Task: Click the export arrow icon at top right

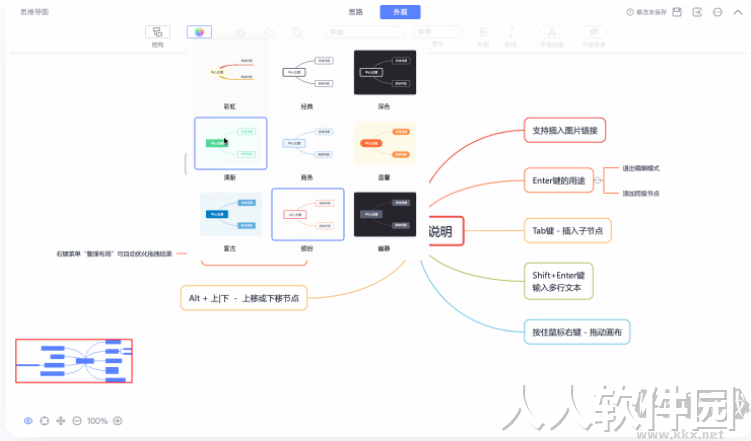Action: [697, 12]
